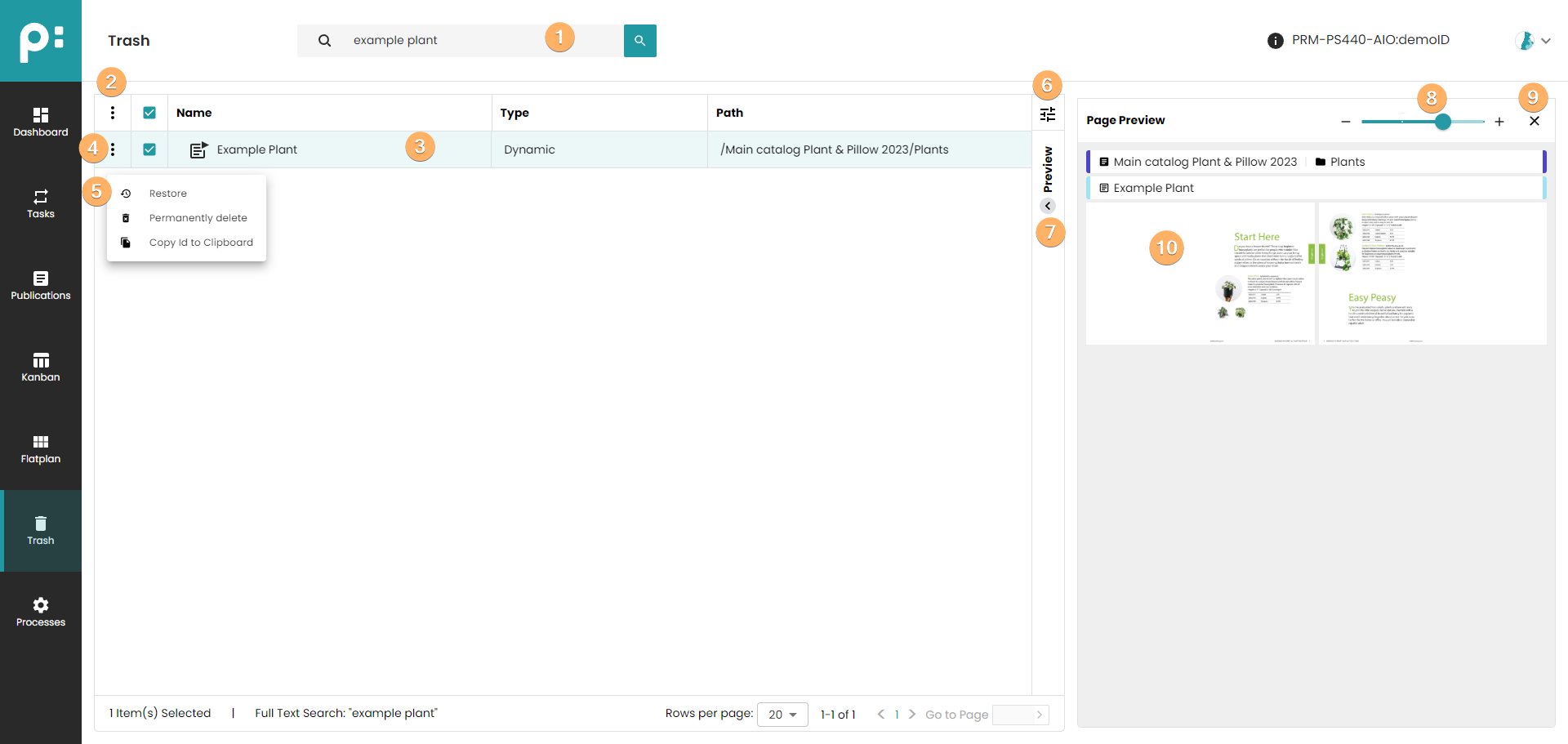Screen dimensions: 1568x744
Task: Select Permanently delete from the menu
Action: (198, 218)
